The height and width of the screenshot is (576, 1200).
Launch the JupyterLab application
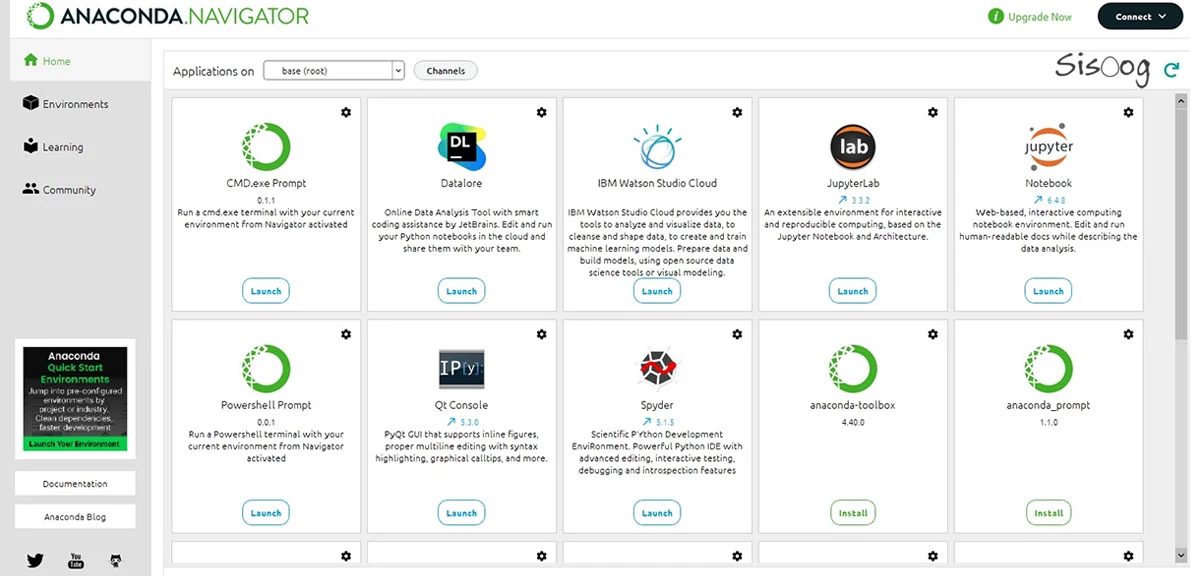pyautogui.click(x=852, y=291)
